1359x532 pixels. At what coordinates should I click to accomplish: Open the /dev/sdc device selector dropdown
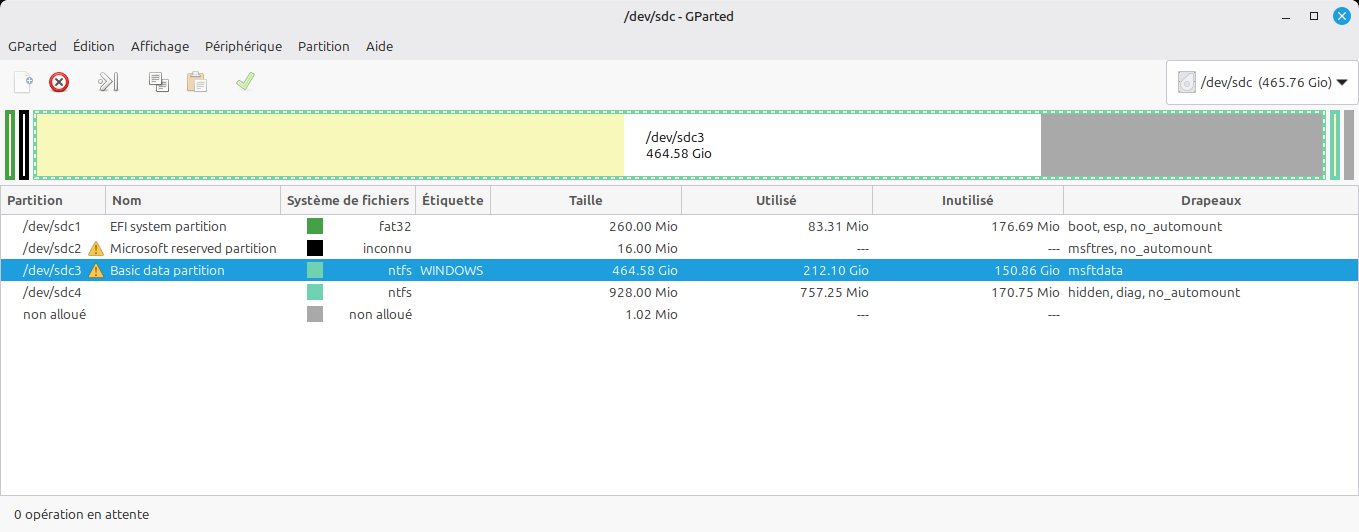(1261, 83)
